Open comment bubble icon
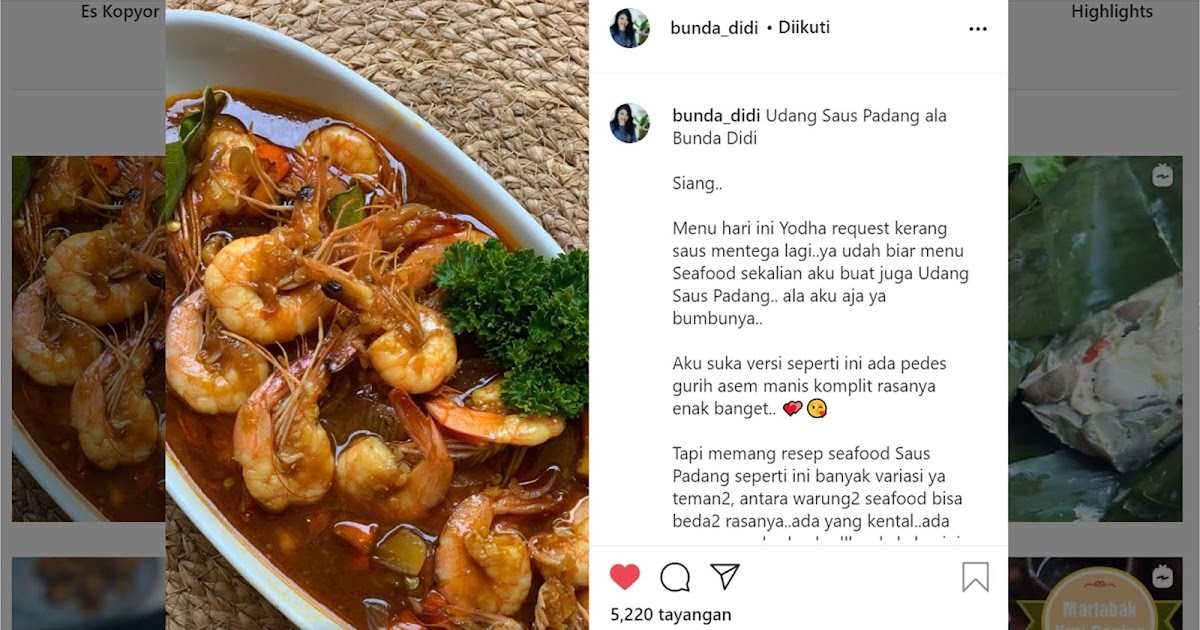 pyautogui.click(x=675, y=577)
